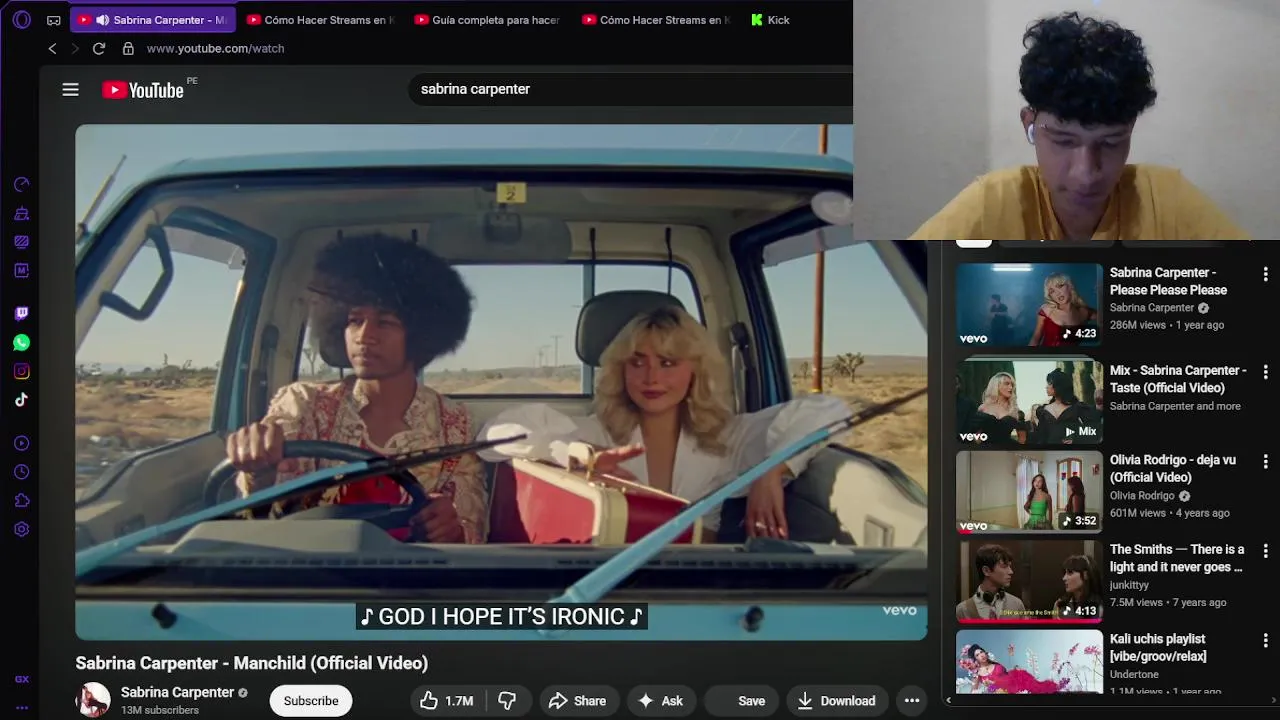Pause the Manchild video player

tap(501, 382)
